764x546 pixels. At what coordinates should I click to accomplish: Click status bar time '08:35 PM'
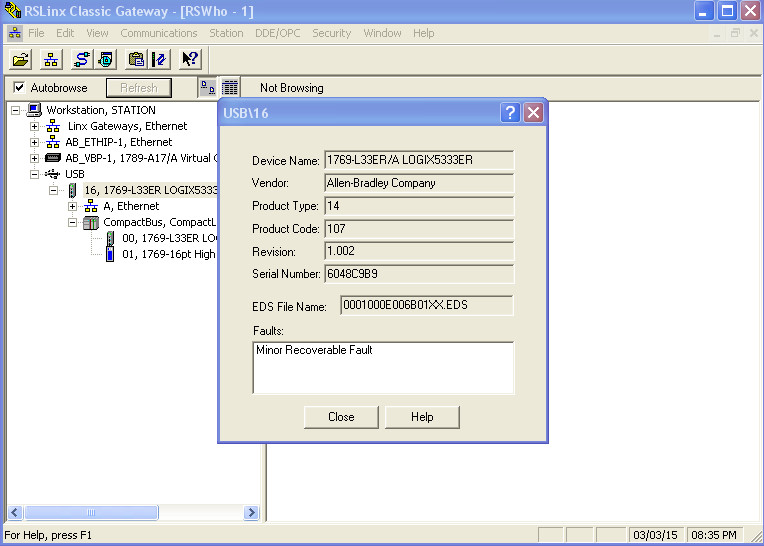pyautogui.click(x=714, y=535)
